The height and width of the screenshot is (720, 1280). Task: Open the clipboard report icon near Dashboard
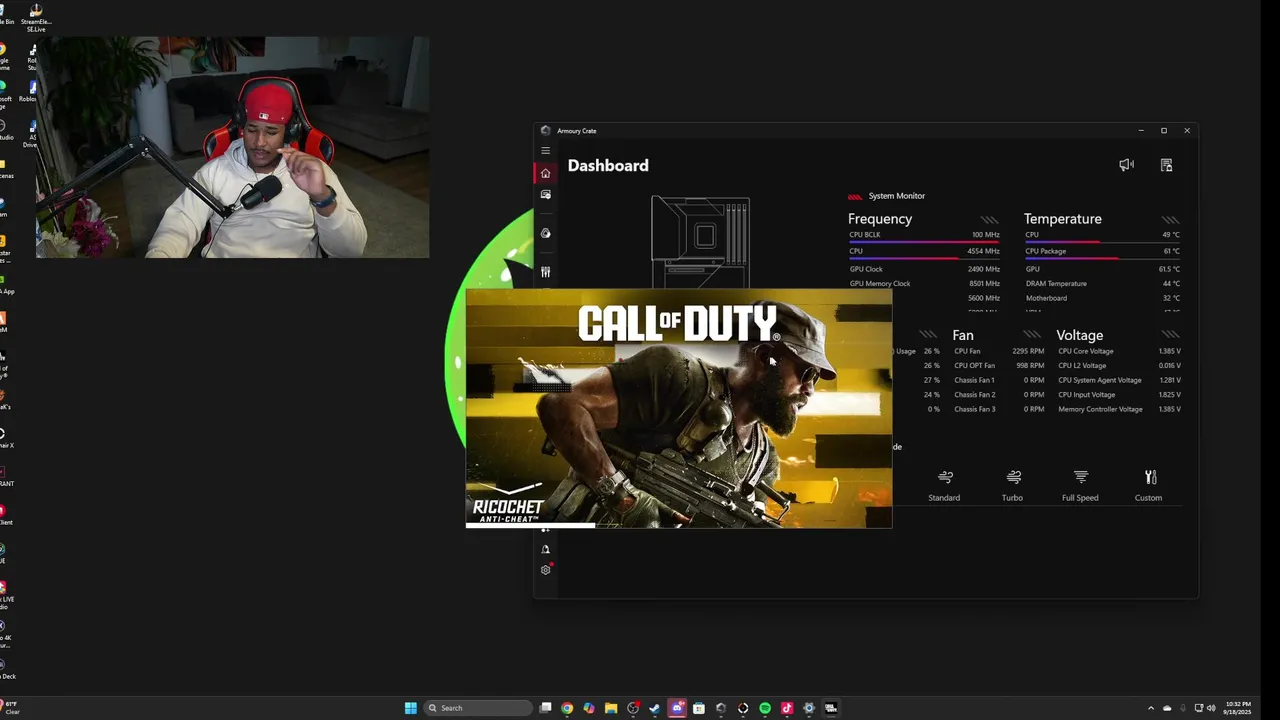pyautogui.click(x=1166, y=165)
